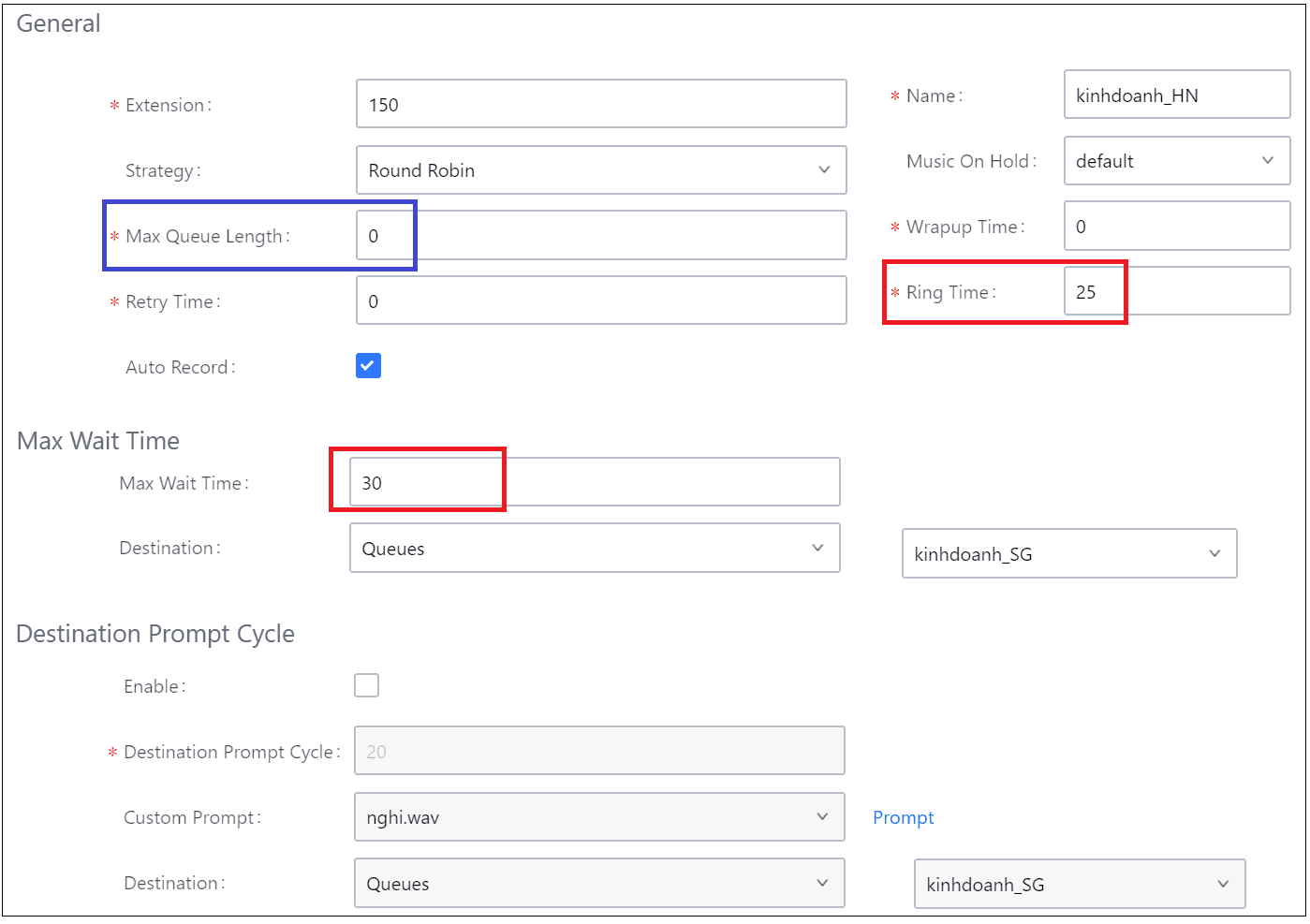Click the chevron arrow of Music On Hold
This screenshot has width=1310, height=924.
point(1267,161)
